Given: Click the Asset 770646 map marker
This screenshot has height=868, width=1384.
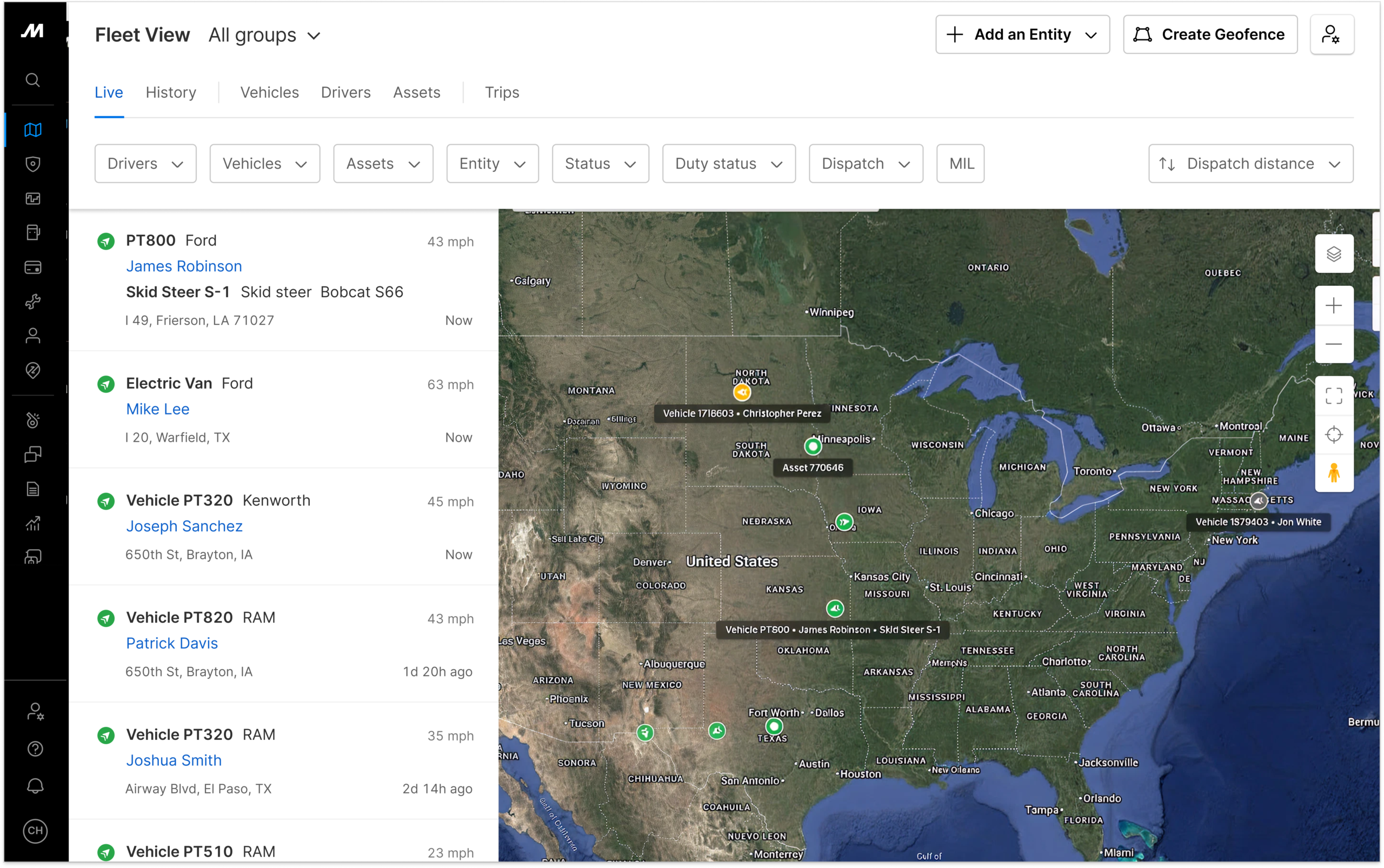Looking at the screenshot, I should point(813,446).
